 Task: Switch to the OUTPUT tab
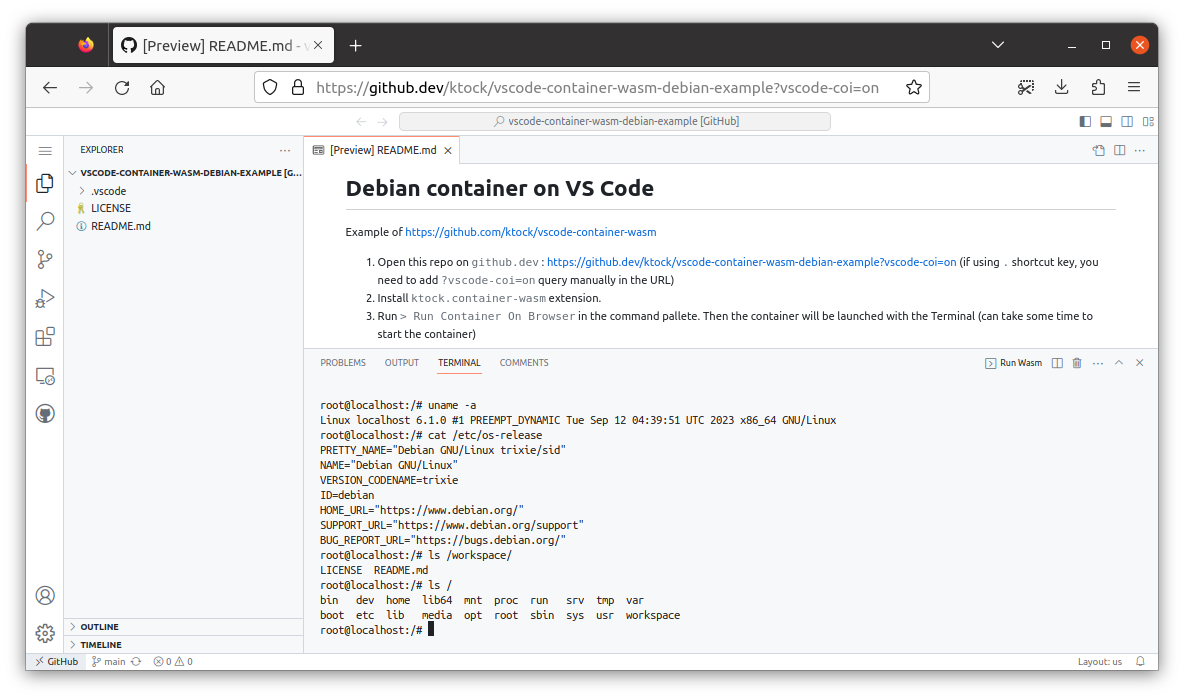[x=402, y=363]
